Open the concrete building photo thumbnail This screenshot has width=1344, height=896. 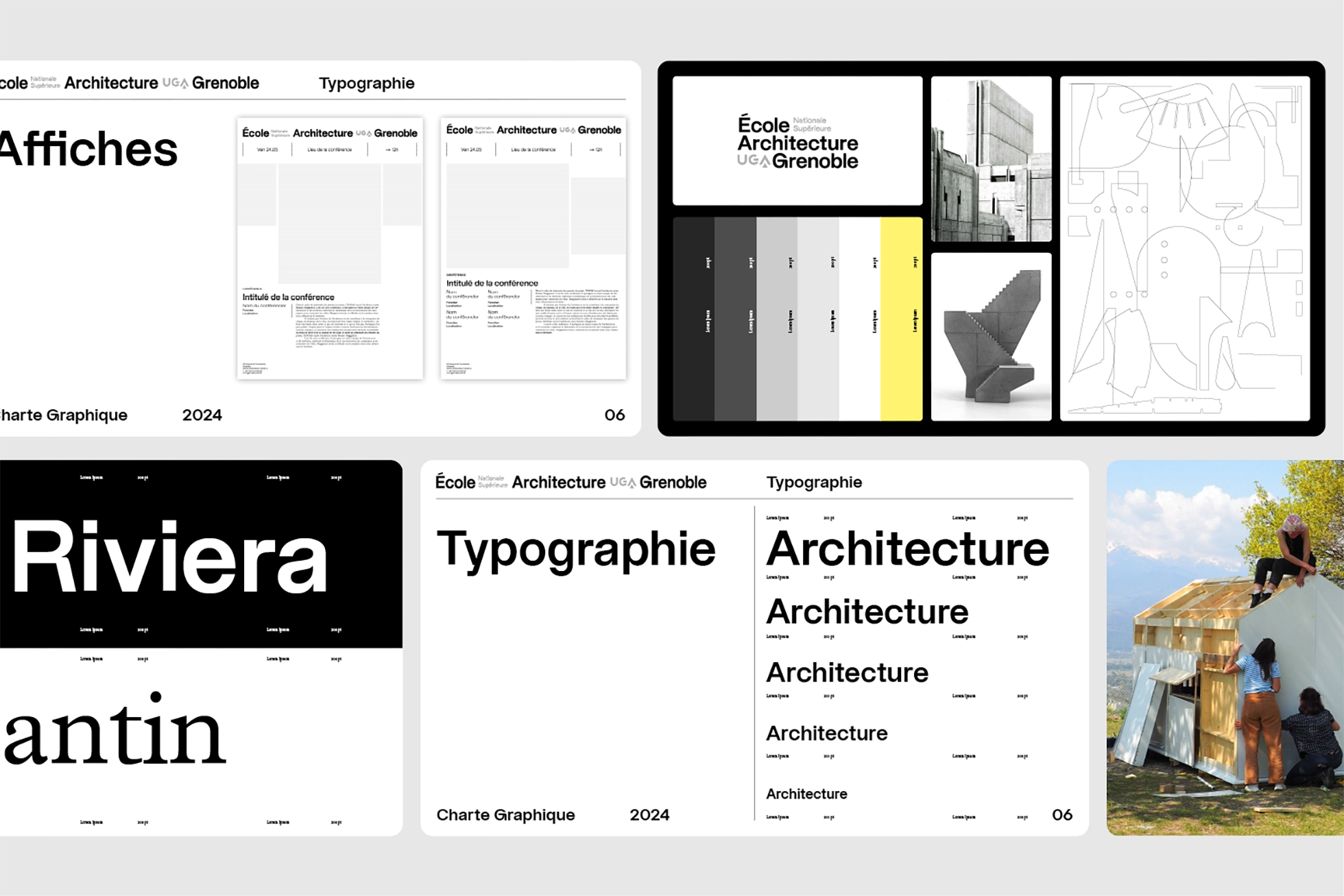991,159
